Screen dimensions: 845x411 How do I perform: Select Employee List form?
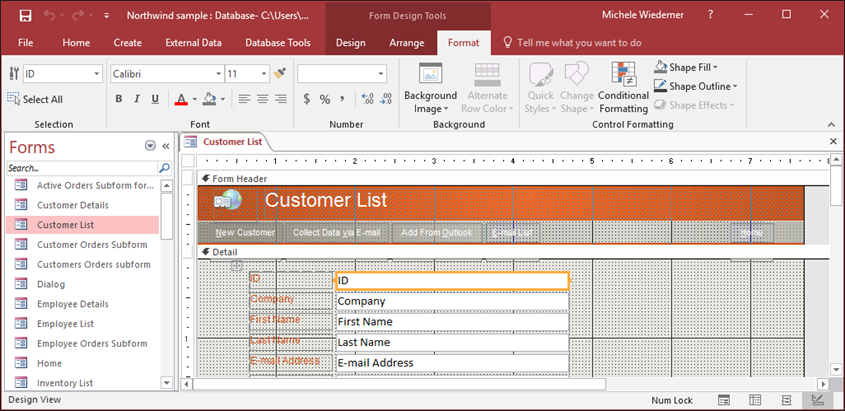pos(82,324)
